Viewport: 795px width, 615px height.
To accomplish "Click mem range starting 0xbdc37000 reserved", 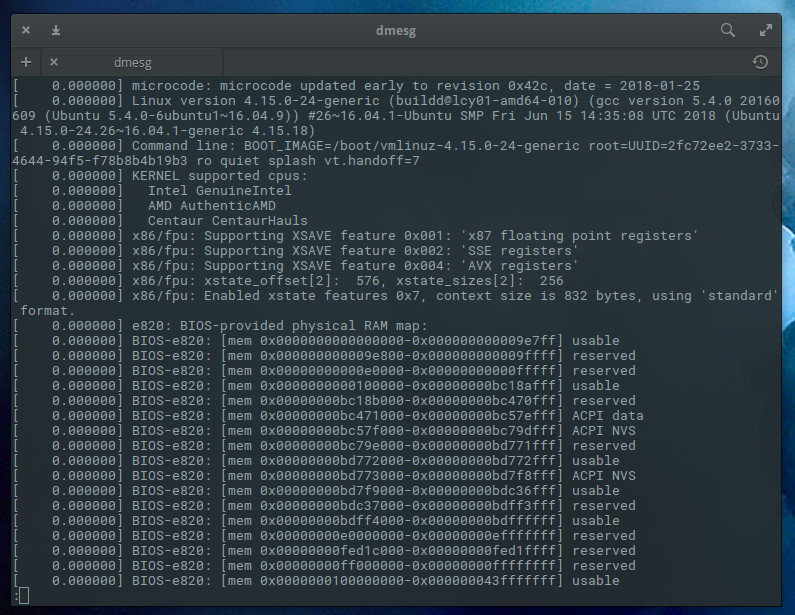I will coord(324,506).
